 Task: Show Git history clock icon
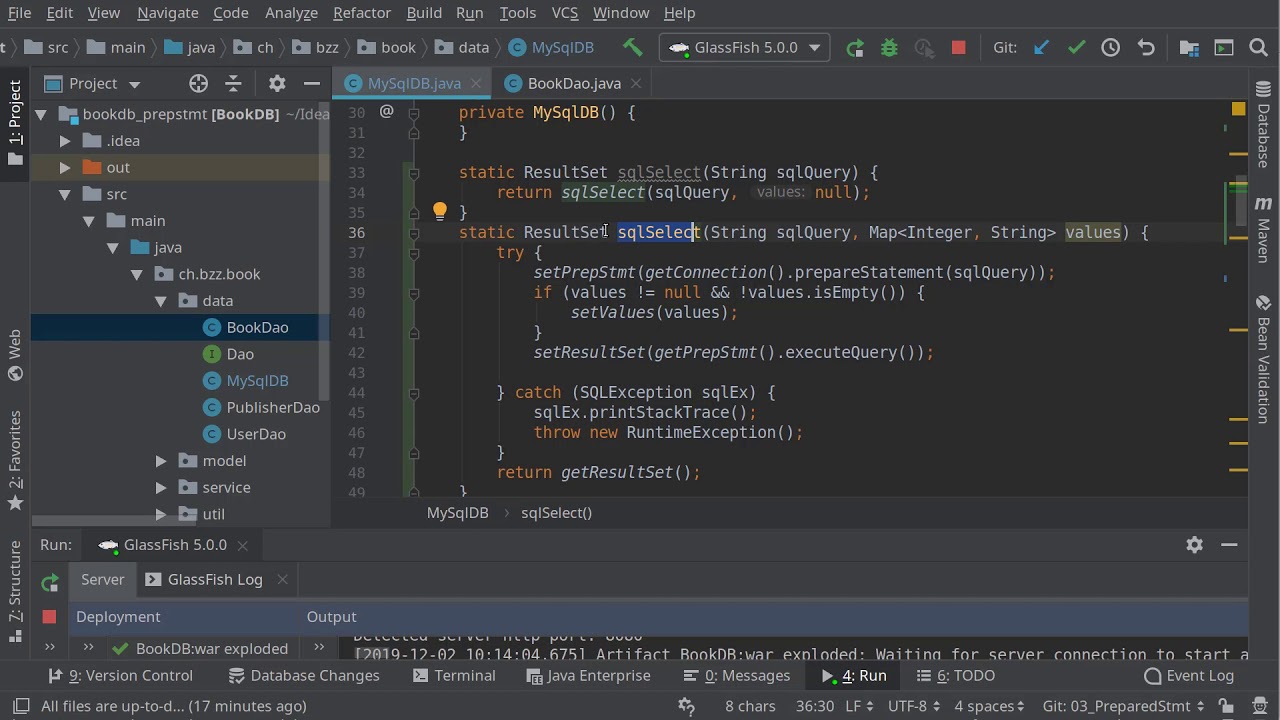[1110, 47]
